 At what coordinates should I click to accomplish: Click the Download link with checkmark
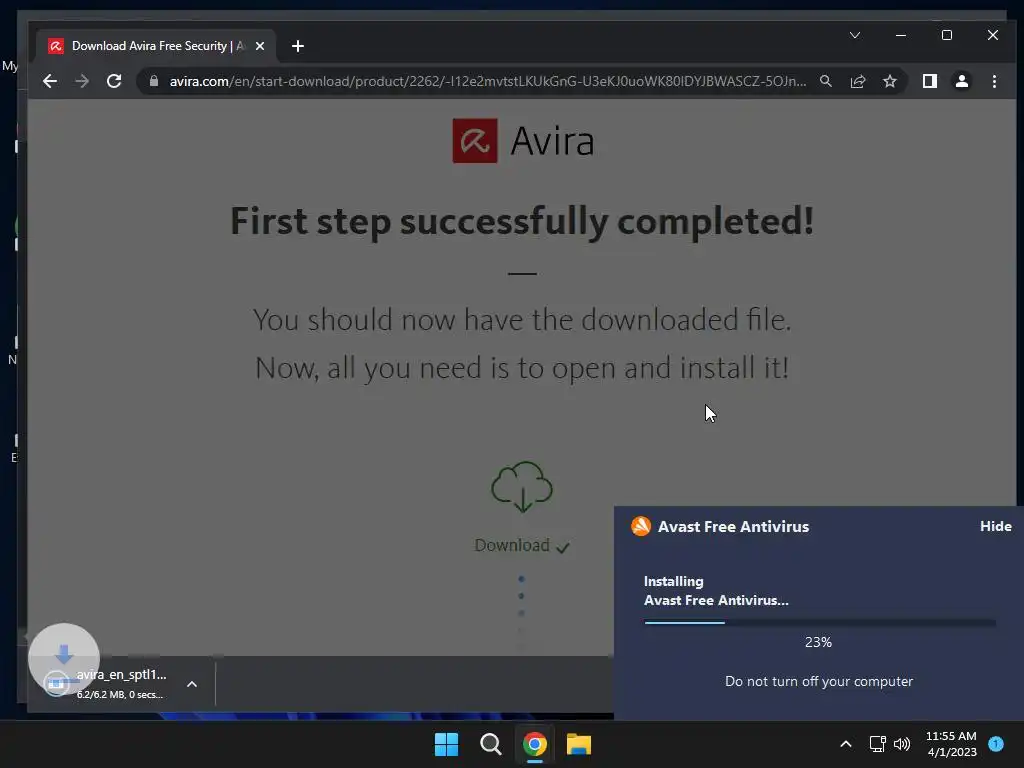coord(522,545)
